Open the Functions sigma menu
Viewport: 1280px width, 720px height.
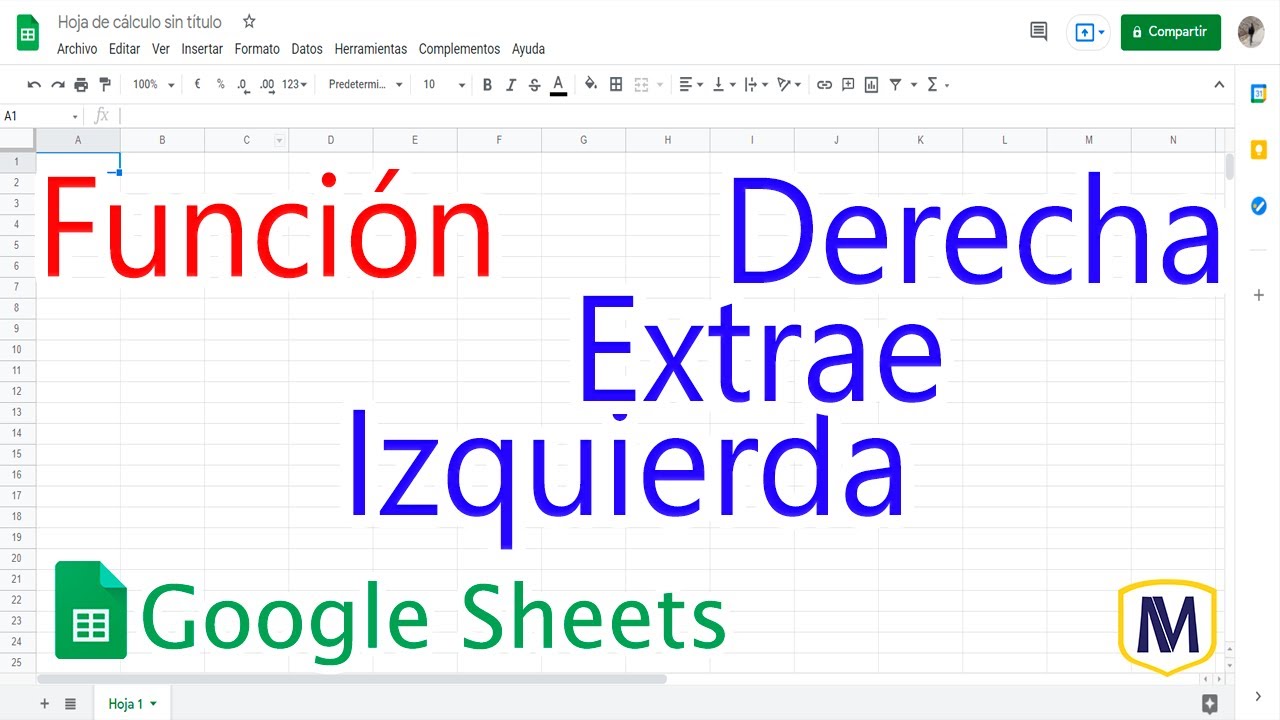click(x=937, y=85)
